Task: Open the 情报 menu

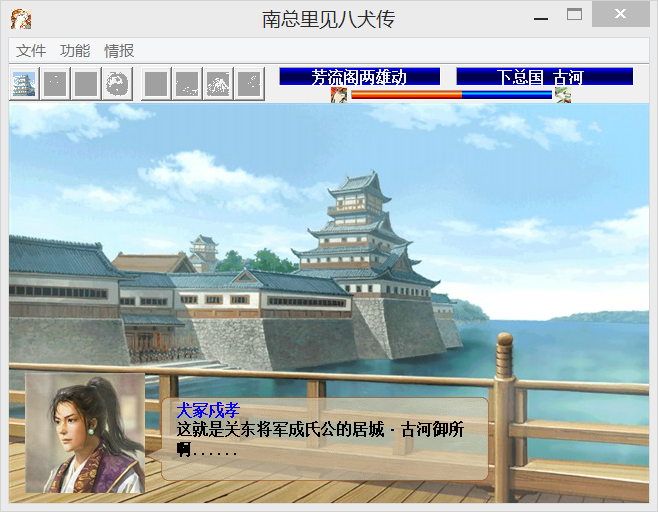Action: [x=119, y=51]
